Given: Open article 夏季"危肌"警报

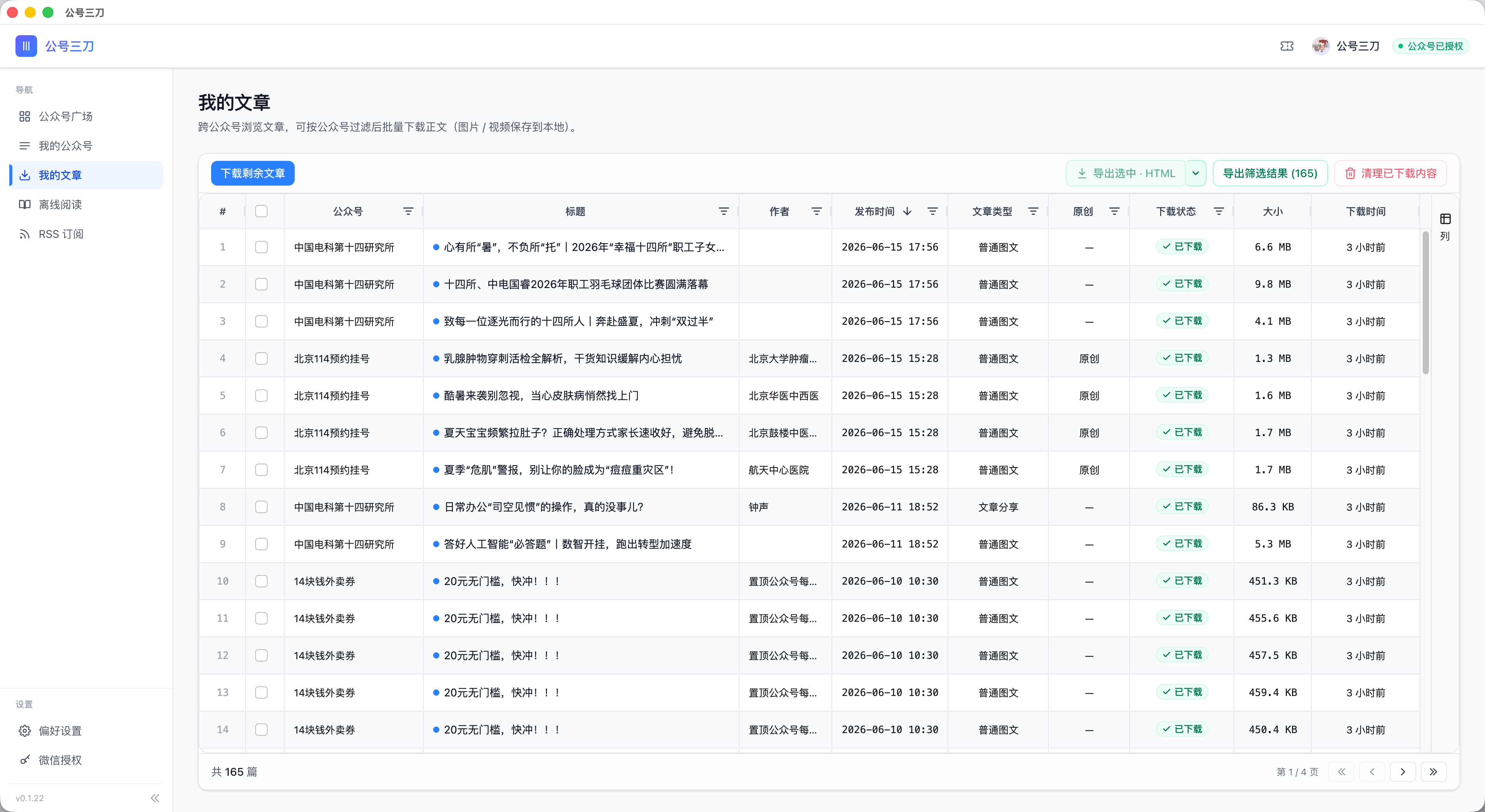Looking at the screenshot, I should tap(558, 470).
